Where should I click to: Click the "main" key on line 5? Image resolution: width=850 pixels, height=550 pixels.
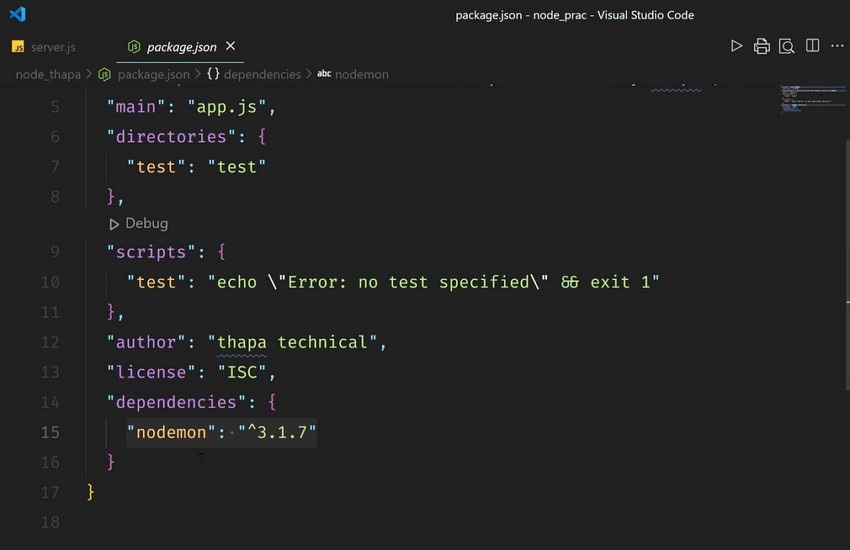(136, 107)
